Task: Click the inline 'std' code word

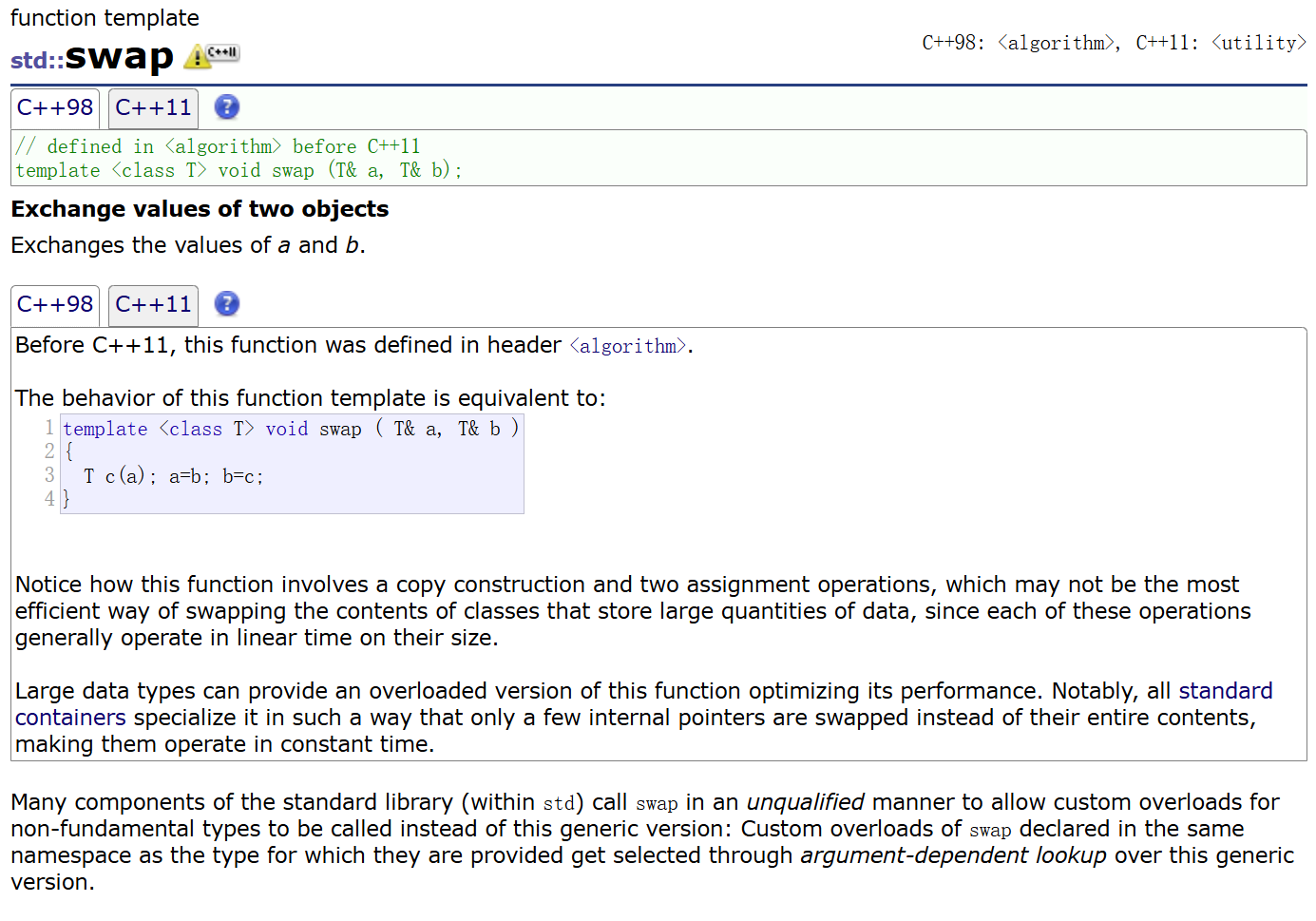Action: (x=559, y=803)
